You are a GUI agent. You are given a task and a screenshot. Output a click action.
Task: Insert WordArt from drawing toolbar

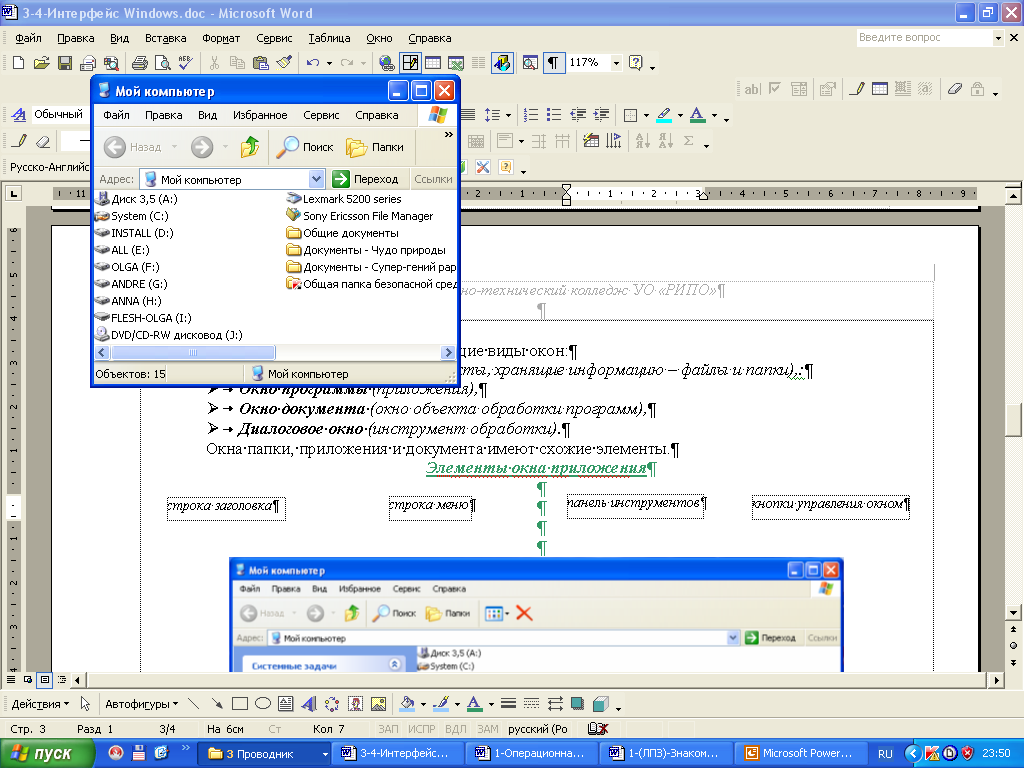point(309,703)
